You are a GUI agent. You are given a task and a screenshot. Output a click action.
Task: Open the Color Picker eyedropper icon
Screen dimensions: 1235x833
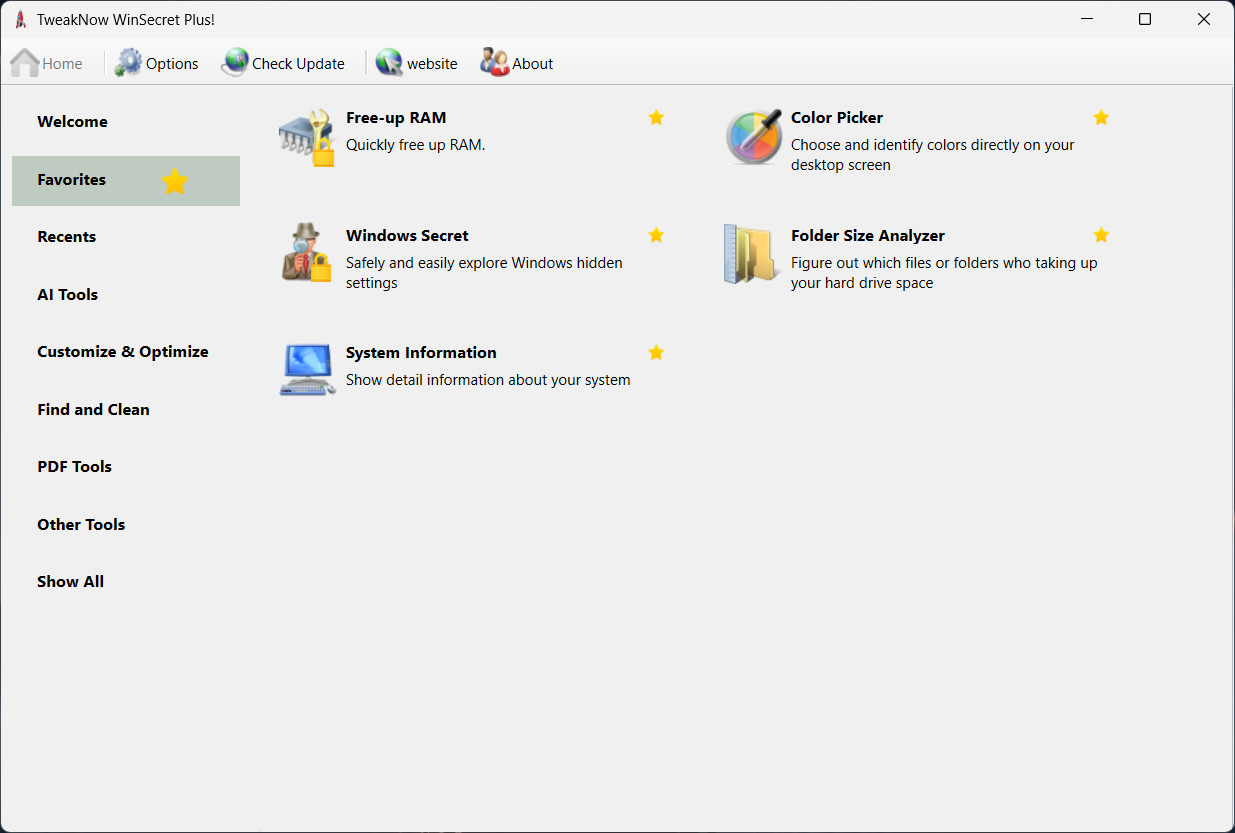tap(753, 138)
